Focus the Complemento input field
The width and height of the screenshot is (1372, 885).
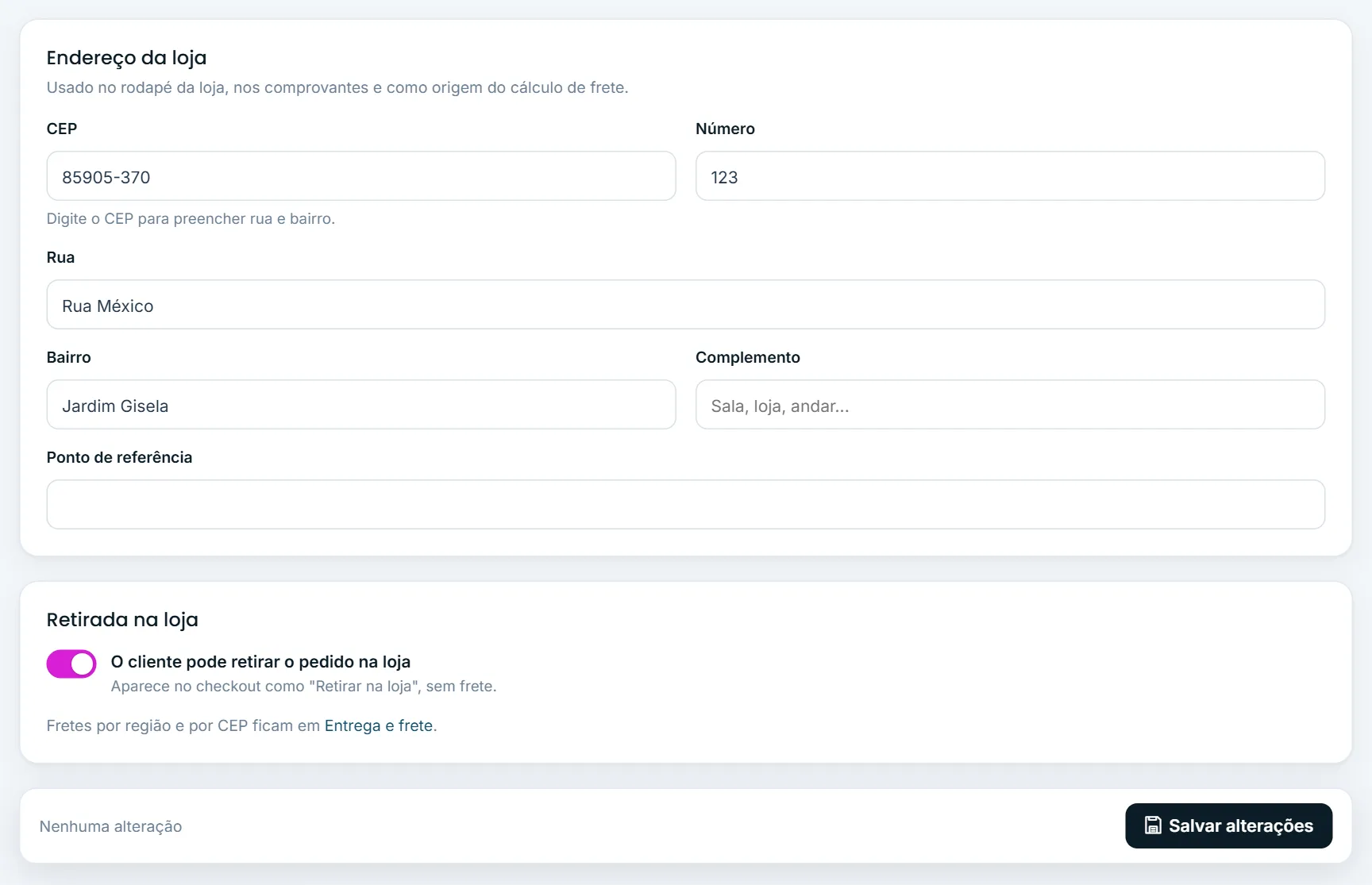[x=1010, y=405]
